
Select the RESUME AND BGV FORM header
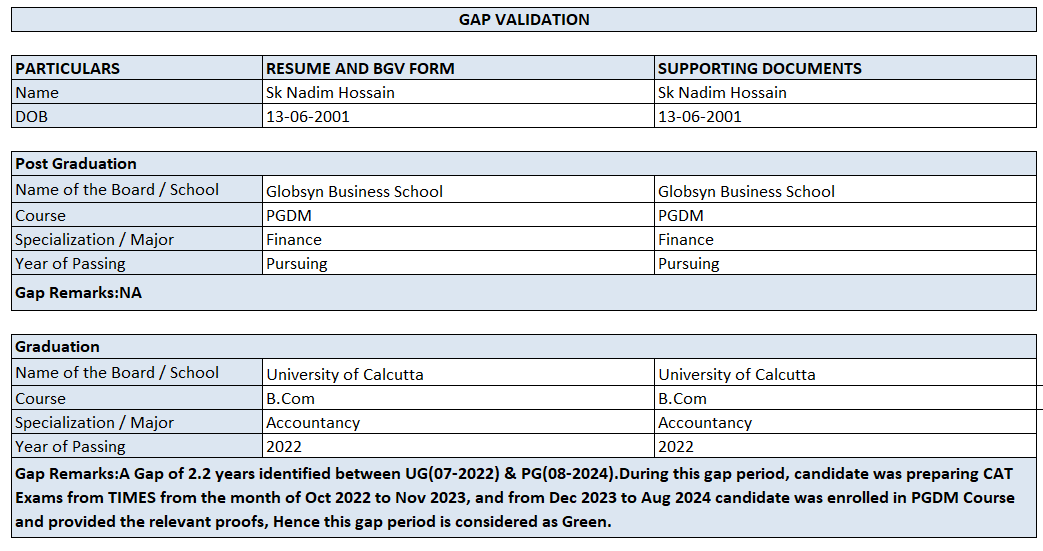(360, 69)
